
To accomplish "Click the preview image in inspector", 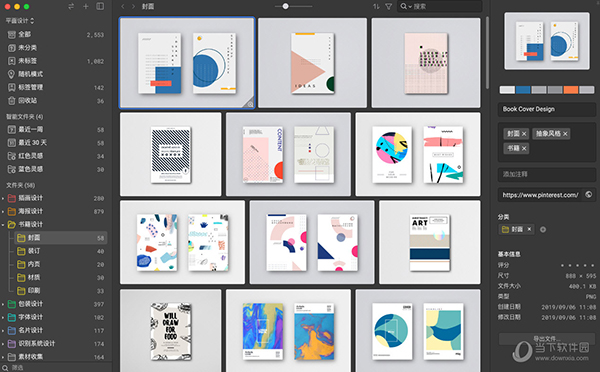I will tap(547, 41).
